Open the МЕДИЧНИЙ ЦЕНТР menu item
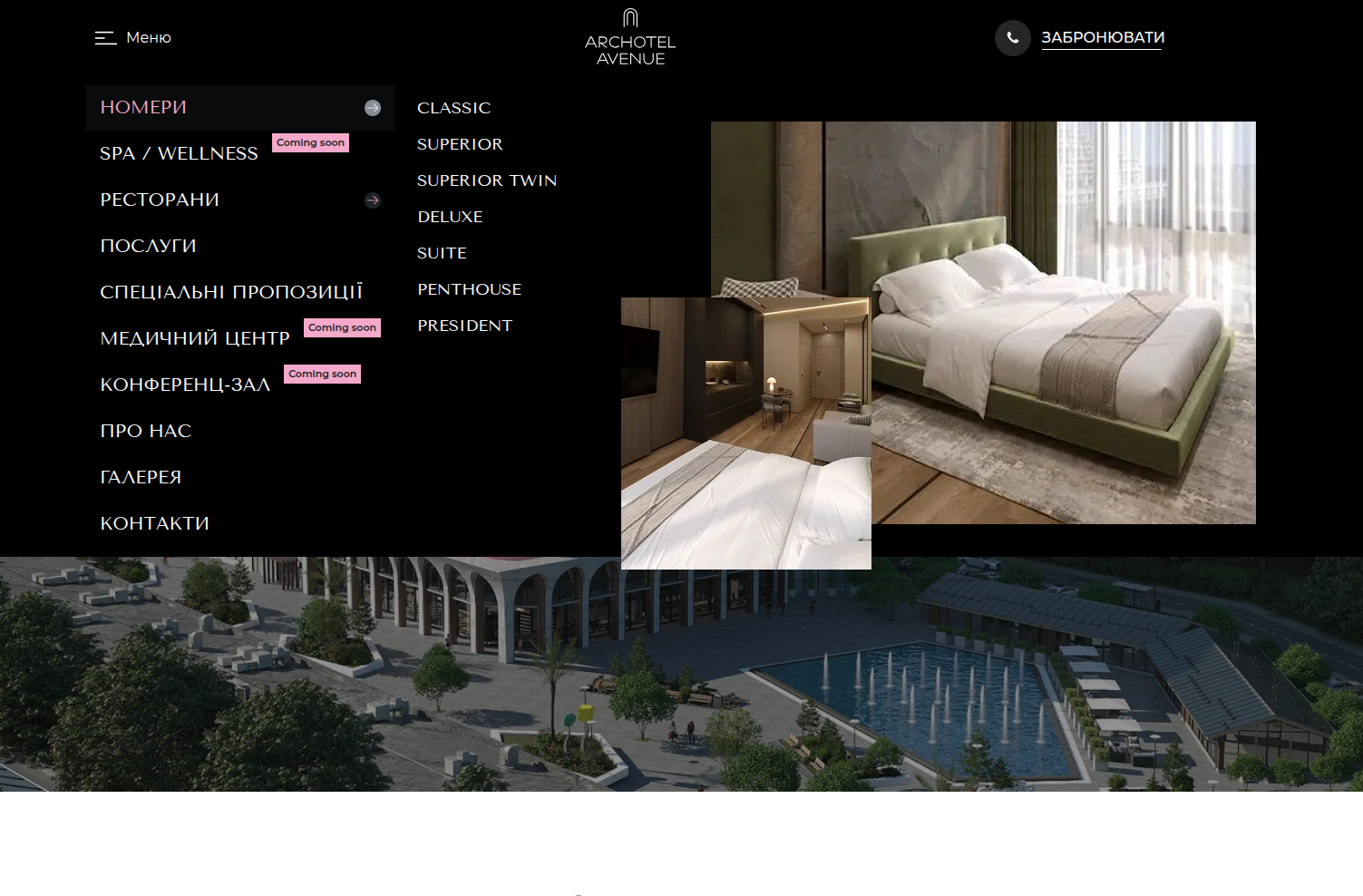 pos(195,339)
